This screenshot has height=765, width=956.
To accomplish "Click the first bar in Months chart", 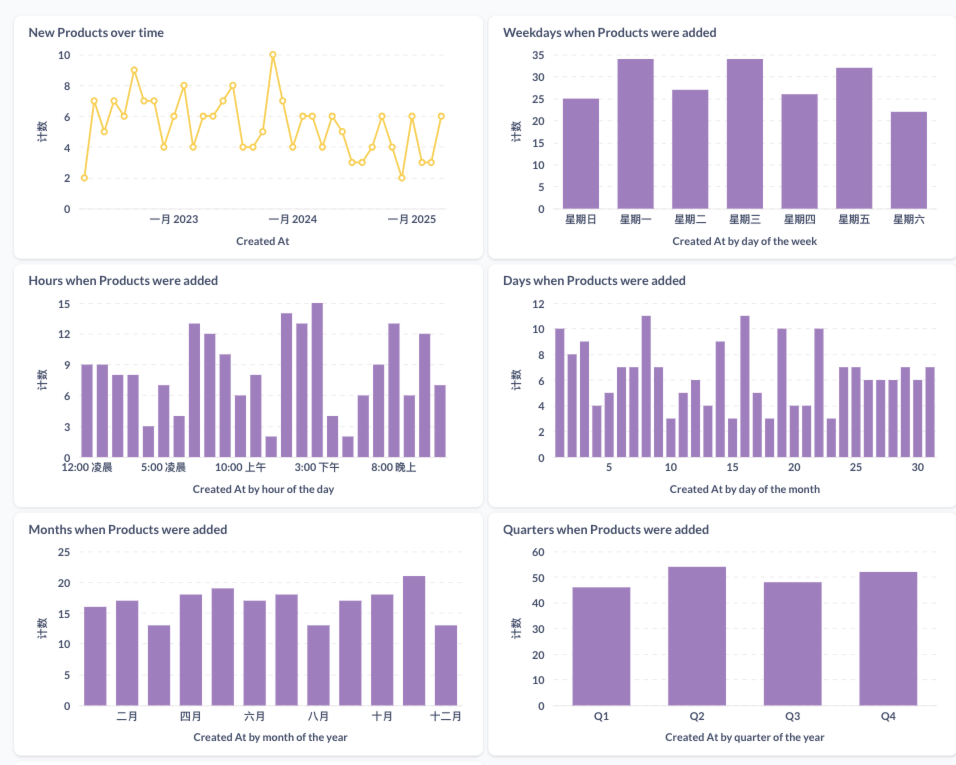I will (95, 656).
